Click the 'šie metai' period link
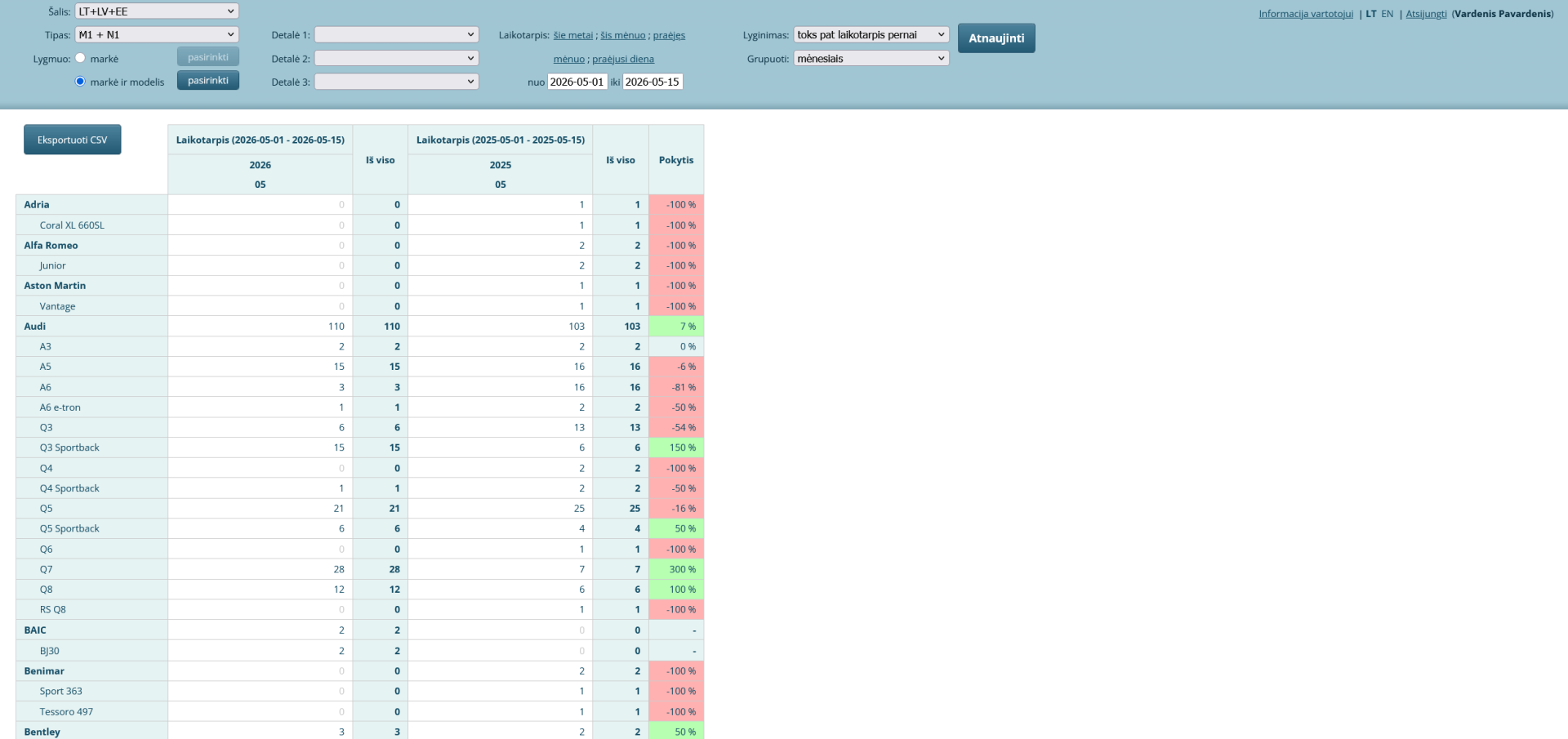The image size is (1568, 739). coord(573,35)
